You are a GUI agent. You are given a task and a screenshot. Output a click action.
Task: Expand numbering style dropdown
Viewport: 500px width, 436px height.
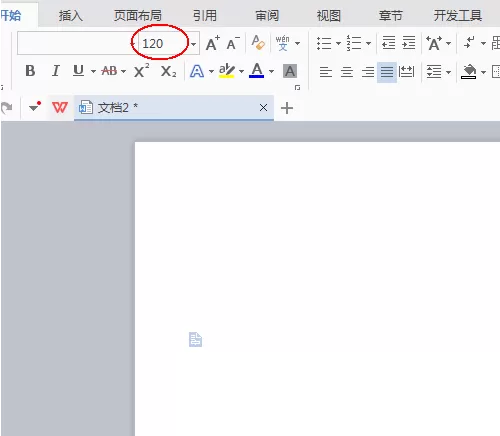pos(368,43)
